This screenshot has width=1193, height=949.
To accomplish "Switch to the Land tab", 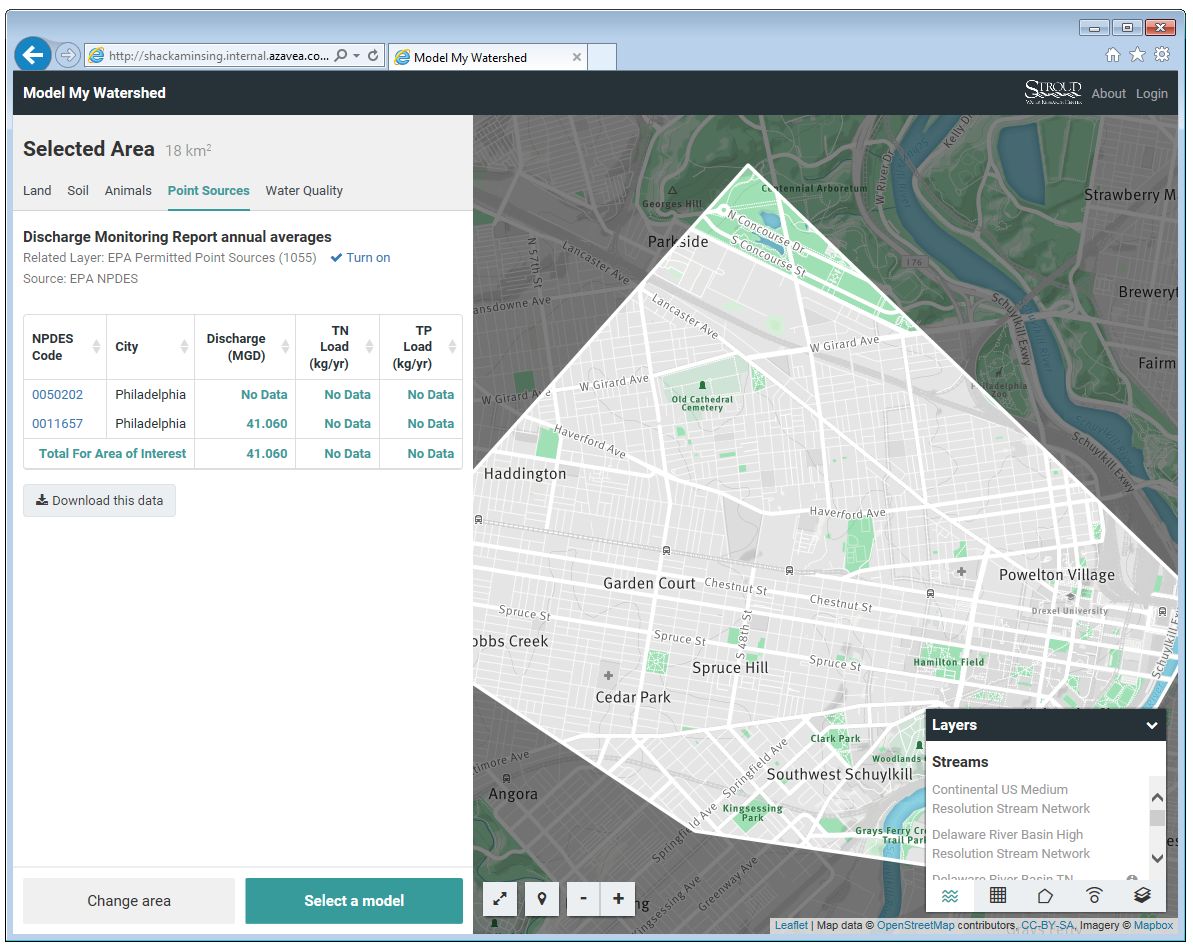I will coord(37,190).
